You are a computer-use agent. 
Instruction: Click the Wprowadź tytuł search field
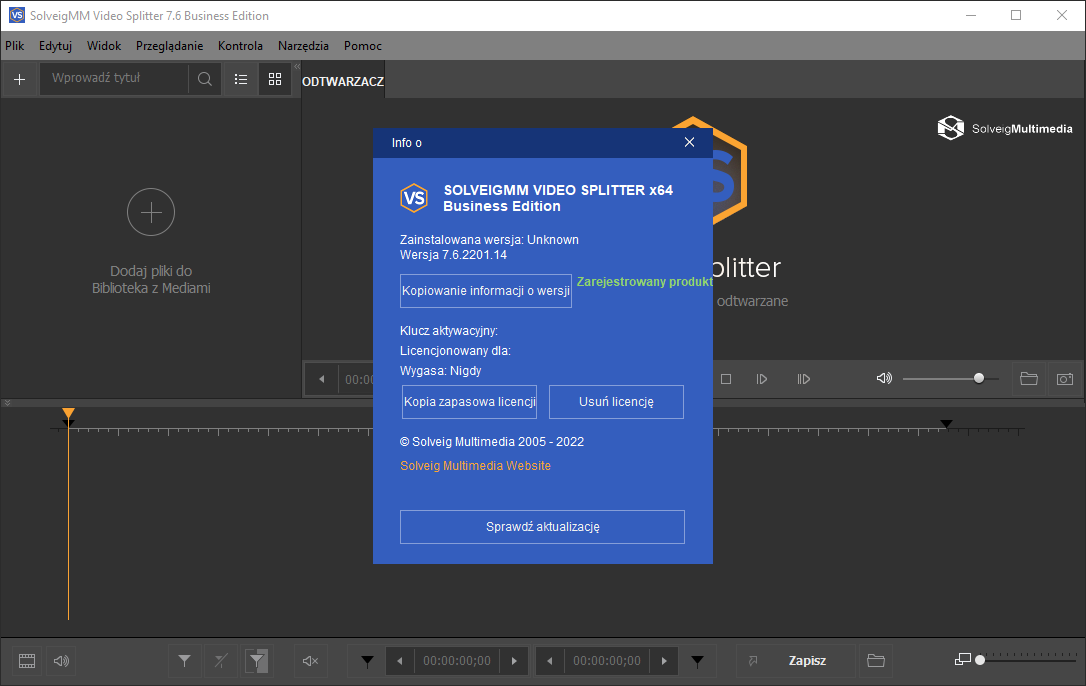click(x=115, y=78)
